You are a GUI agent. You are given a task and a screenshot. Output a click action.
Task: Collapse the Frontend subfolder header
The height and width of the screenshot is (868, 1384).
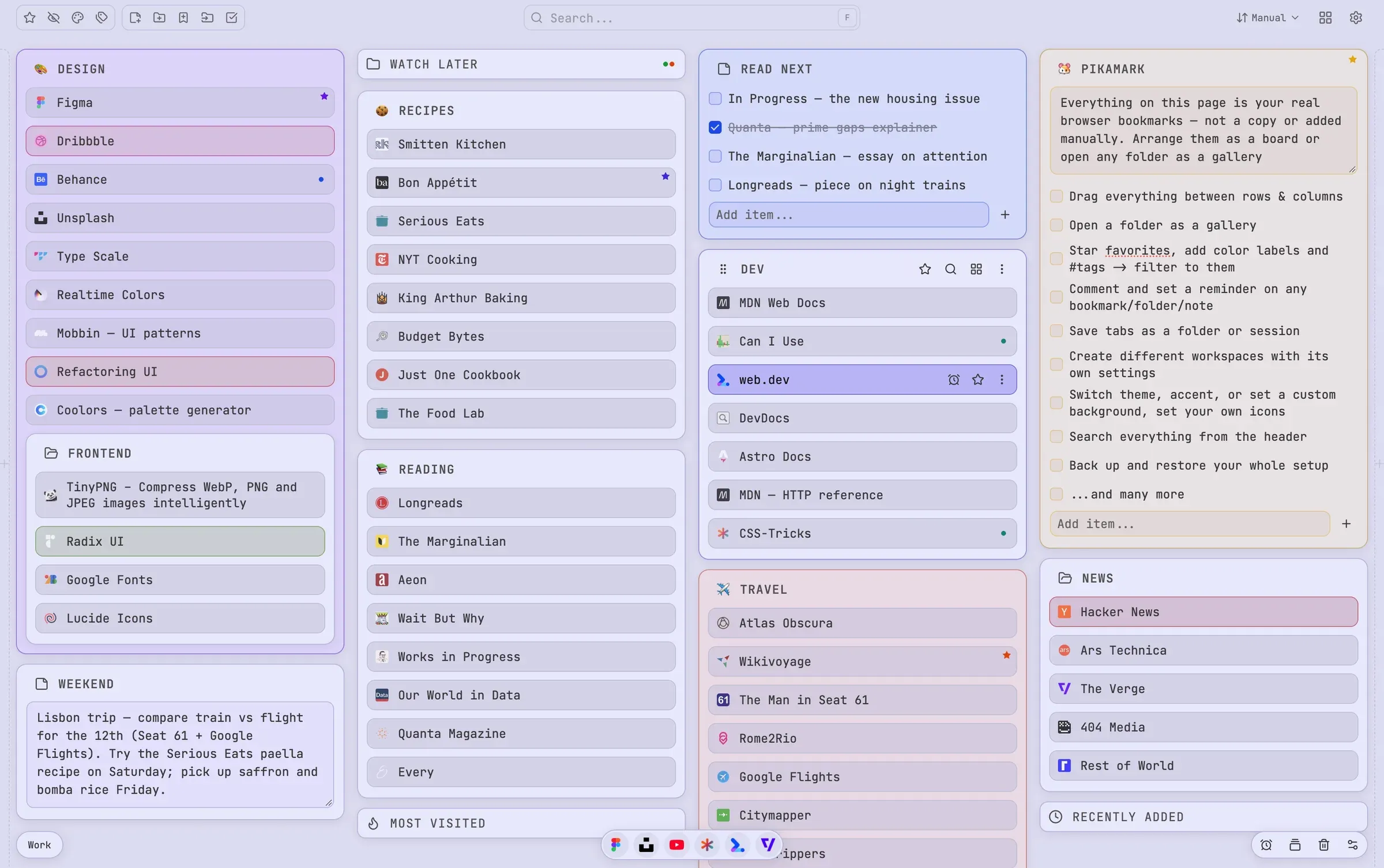[180, 454]
